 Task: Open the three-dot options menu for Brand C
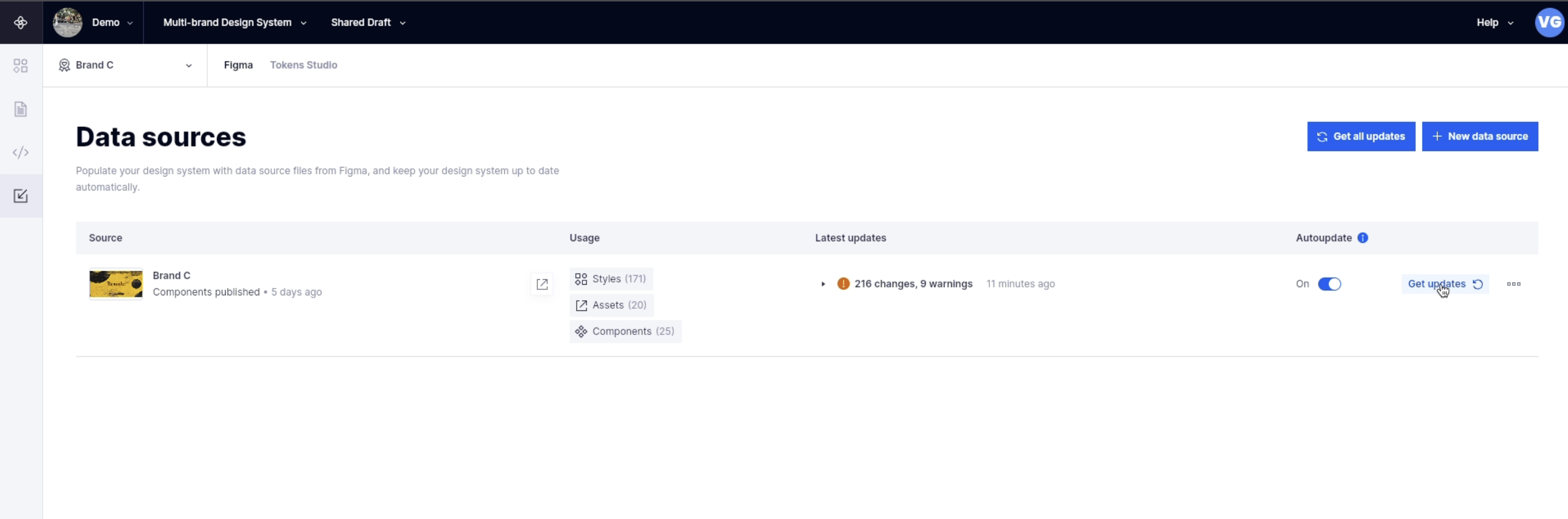click(x=1515, y=284)
